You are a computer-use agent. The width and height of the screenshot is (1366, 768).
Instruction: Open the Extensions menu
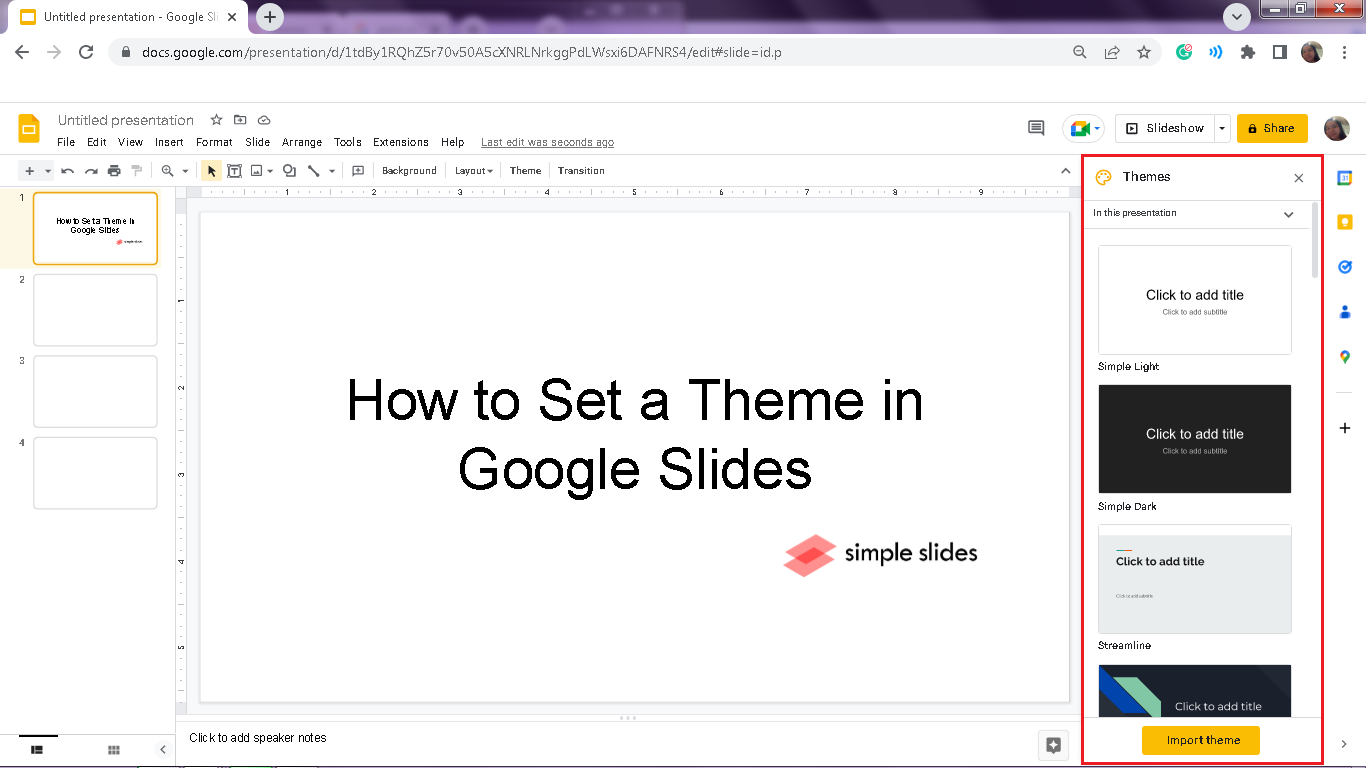[400, 142]
